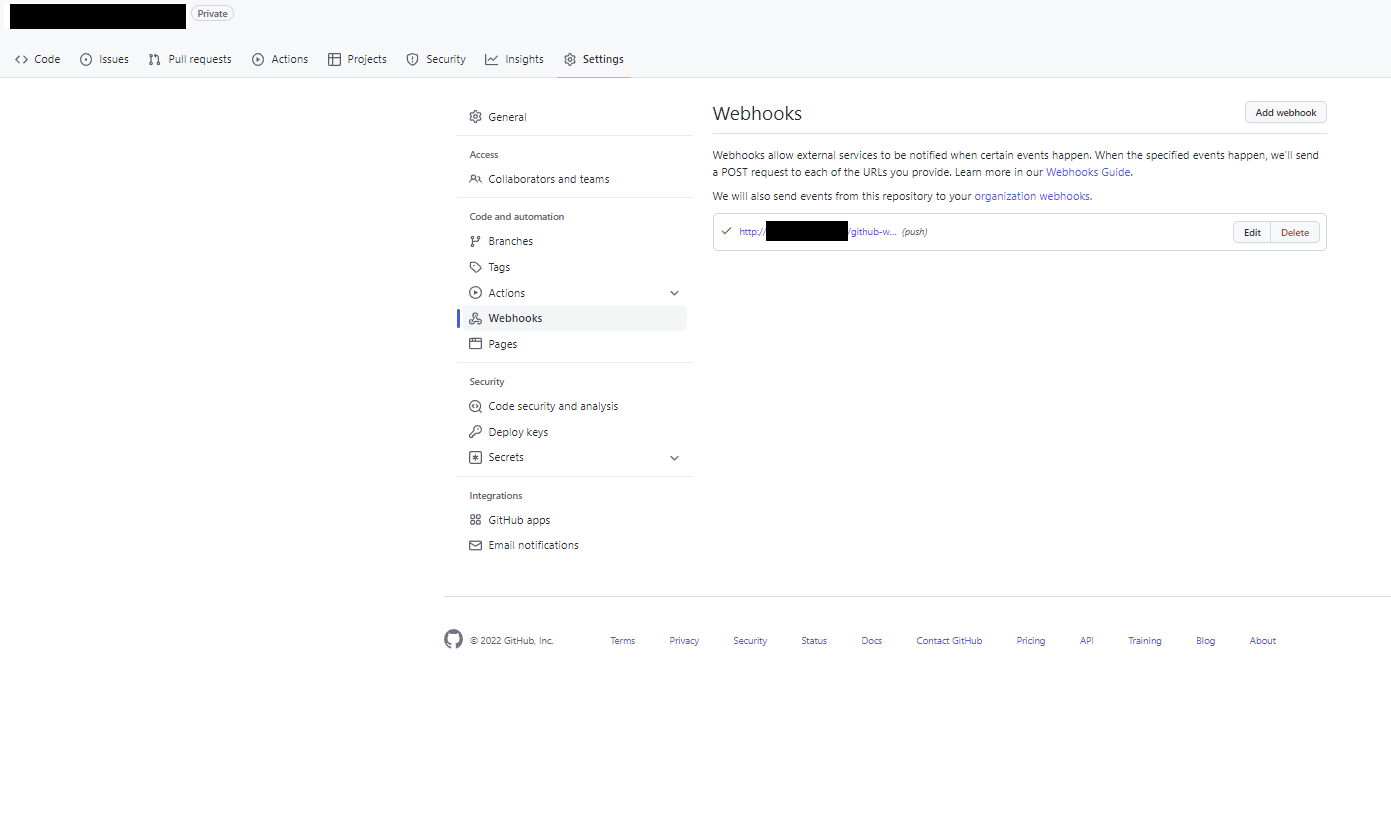Click the Code security and analysis icon

(x=476, y=406)
